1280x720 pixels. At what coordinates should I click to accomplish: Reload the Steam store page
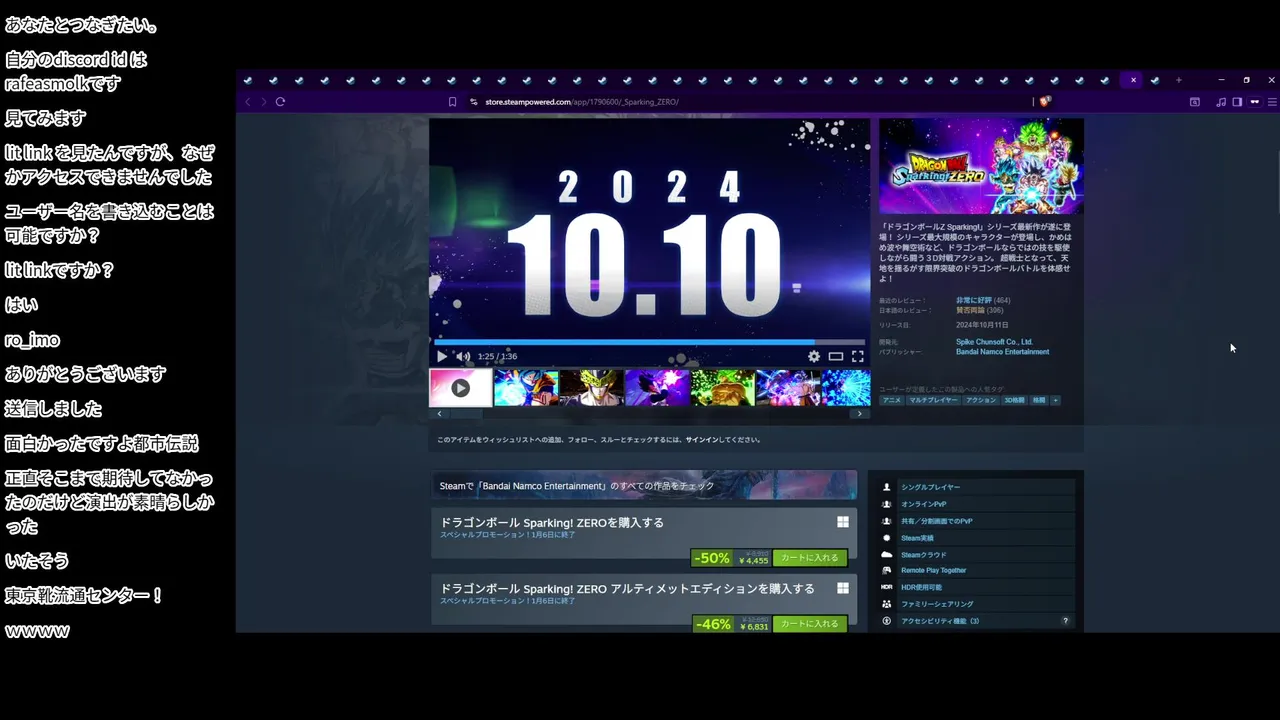(x=280, y=102)
